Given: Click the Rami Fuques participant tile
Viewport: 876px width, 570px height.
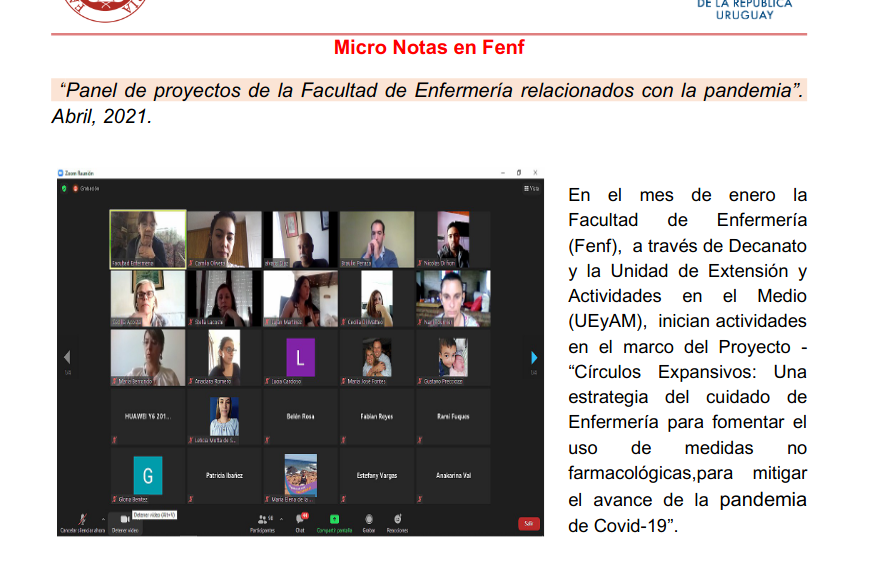Looking at the screenshot, I should tap(453, 417).
